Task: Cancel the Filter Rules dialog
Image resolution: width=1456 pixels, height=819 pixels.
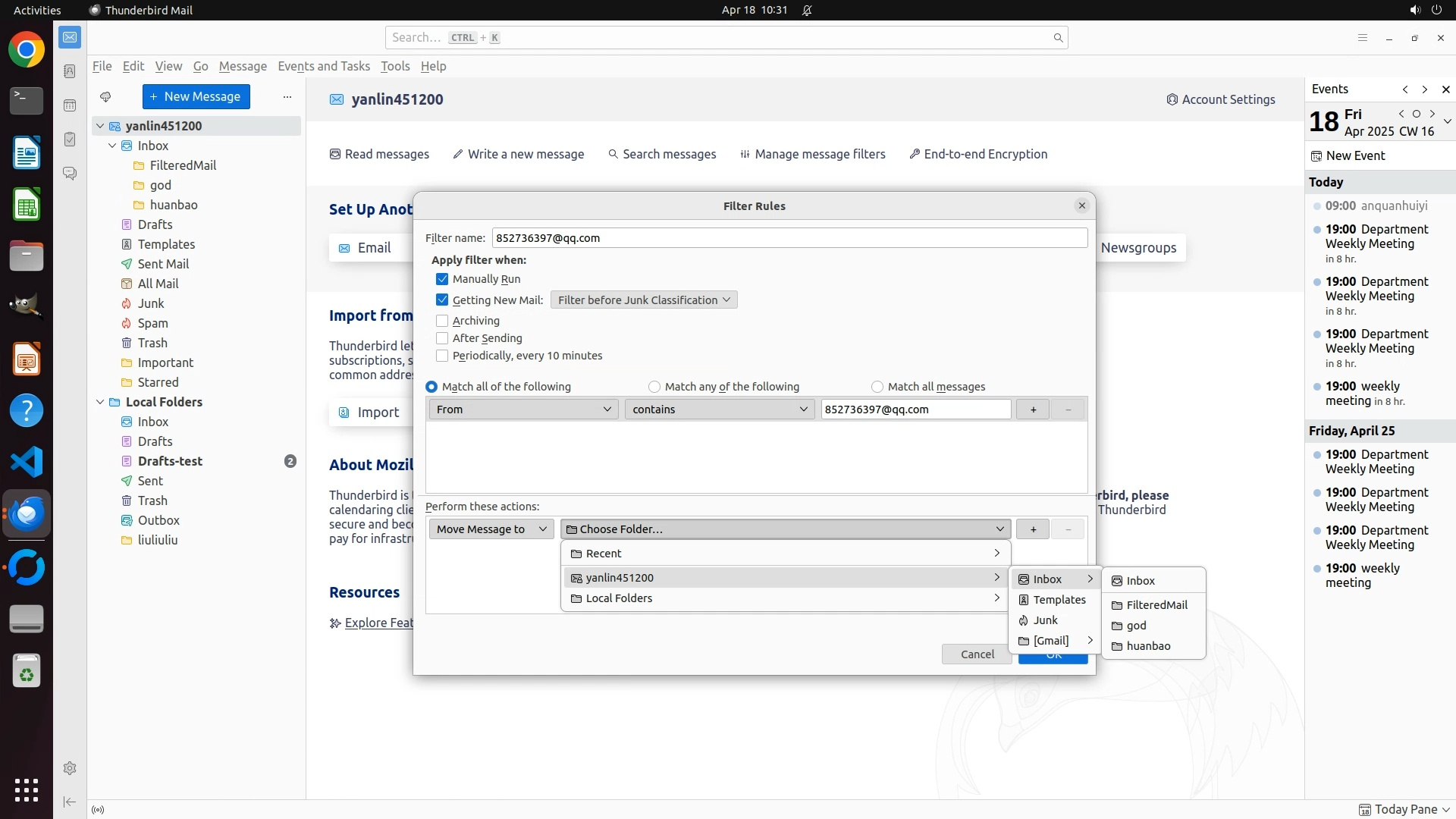Action: (x=976, y=654)
